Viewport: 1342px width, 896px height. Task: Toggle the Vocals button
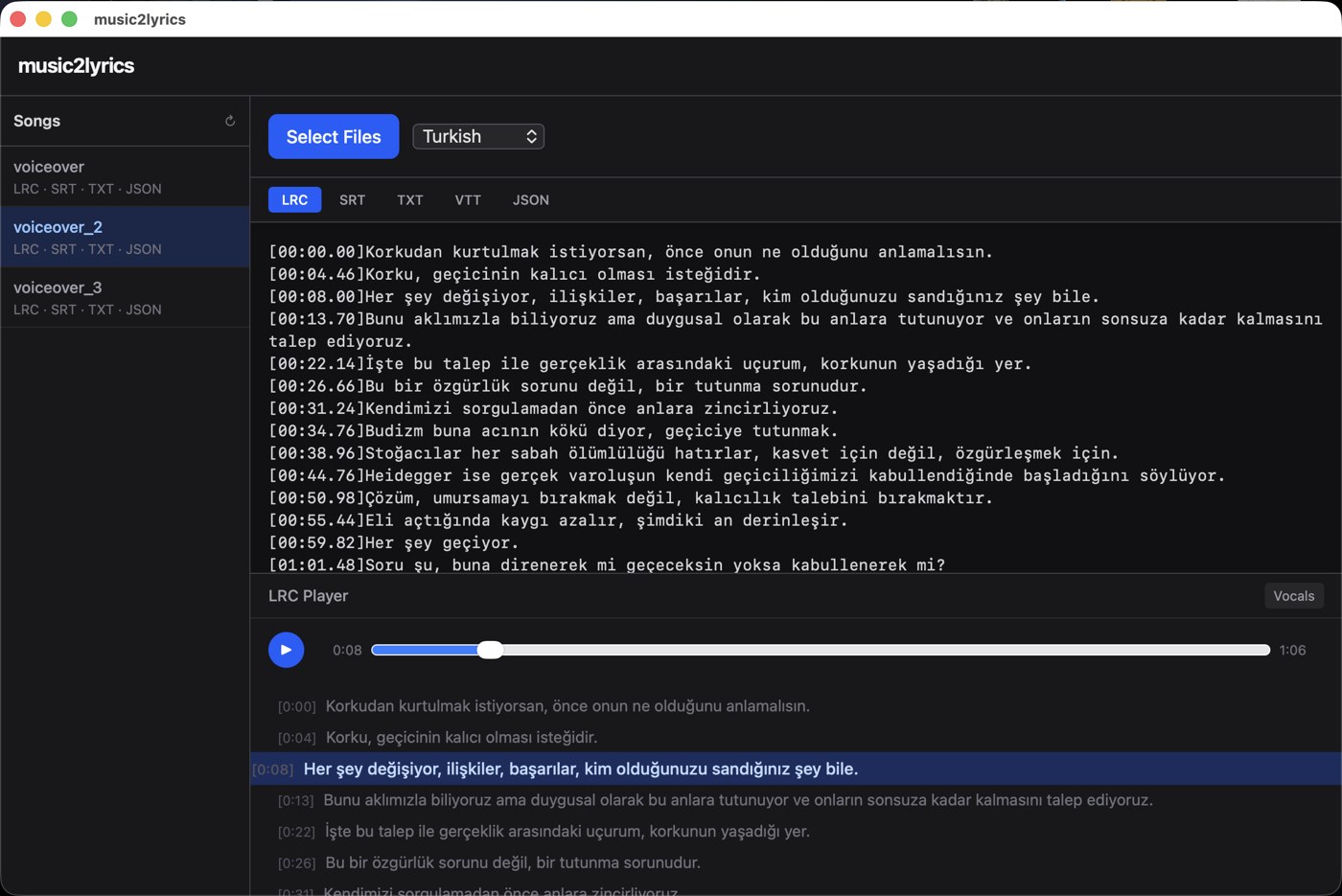[1293, 596]
